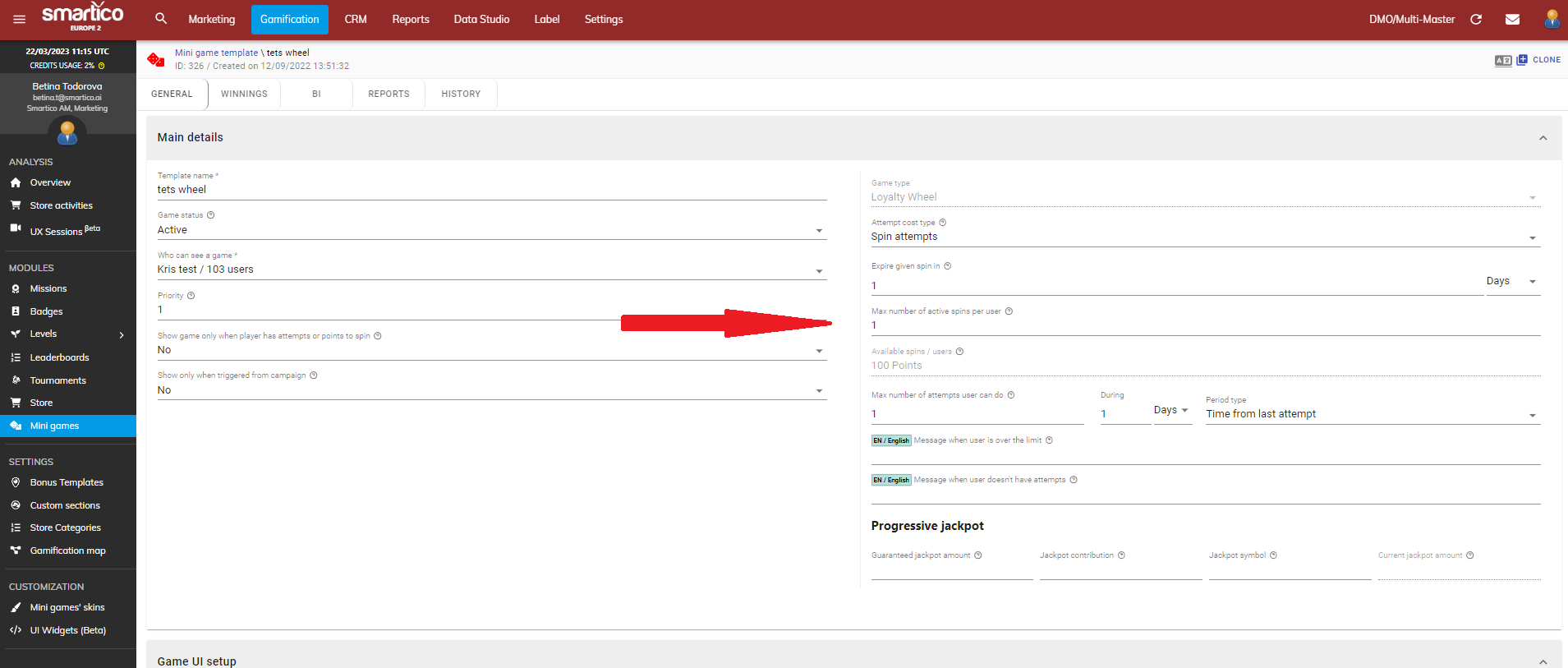Switch to the WINNINGS tab
Image resolution: width=1568 pixels, height=668 pixels.
pos(244,94)
